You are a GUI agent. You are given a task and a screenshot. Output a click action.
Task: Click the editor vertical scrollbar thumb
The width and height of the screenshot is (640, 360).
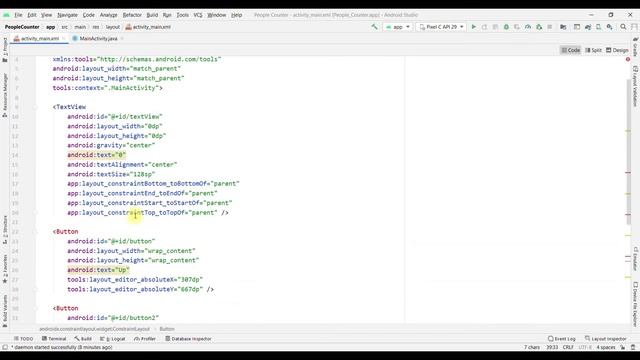(x=628, y=151)
